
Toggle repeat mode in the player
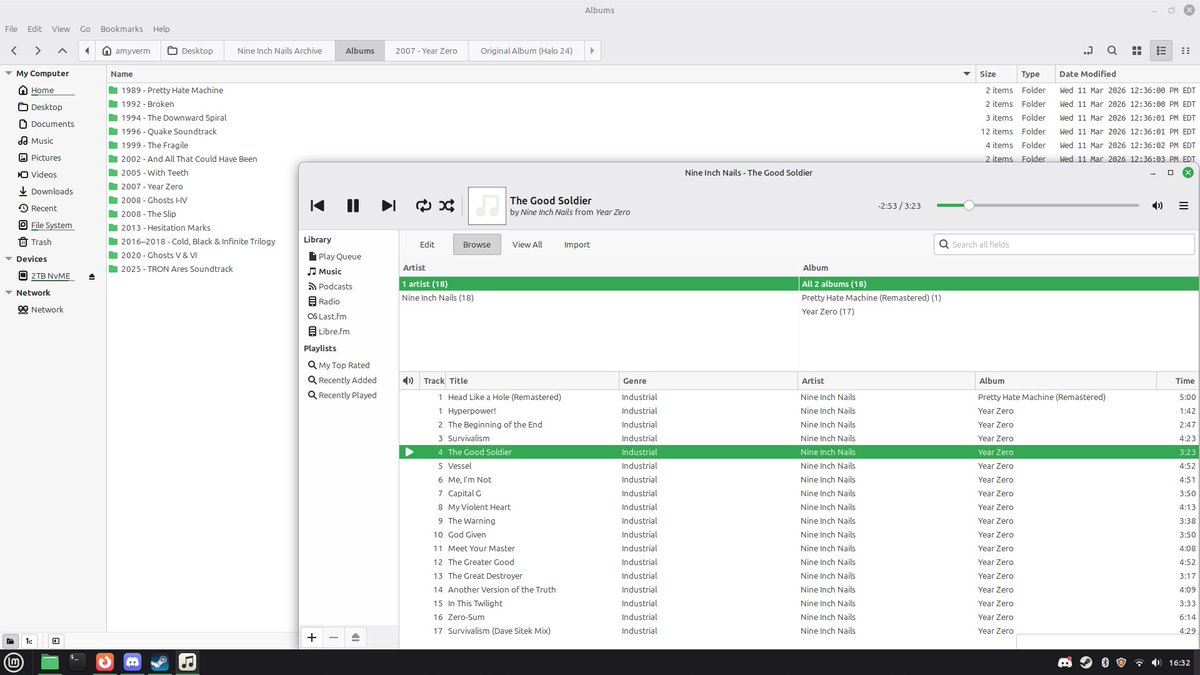coord(423,205)
